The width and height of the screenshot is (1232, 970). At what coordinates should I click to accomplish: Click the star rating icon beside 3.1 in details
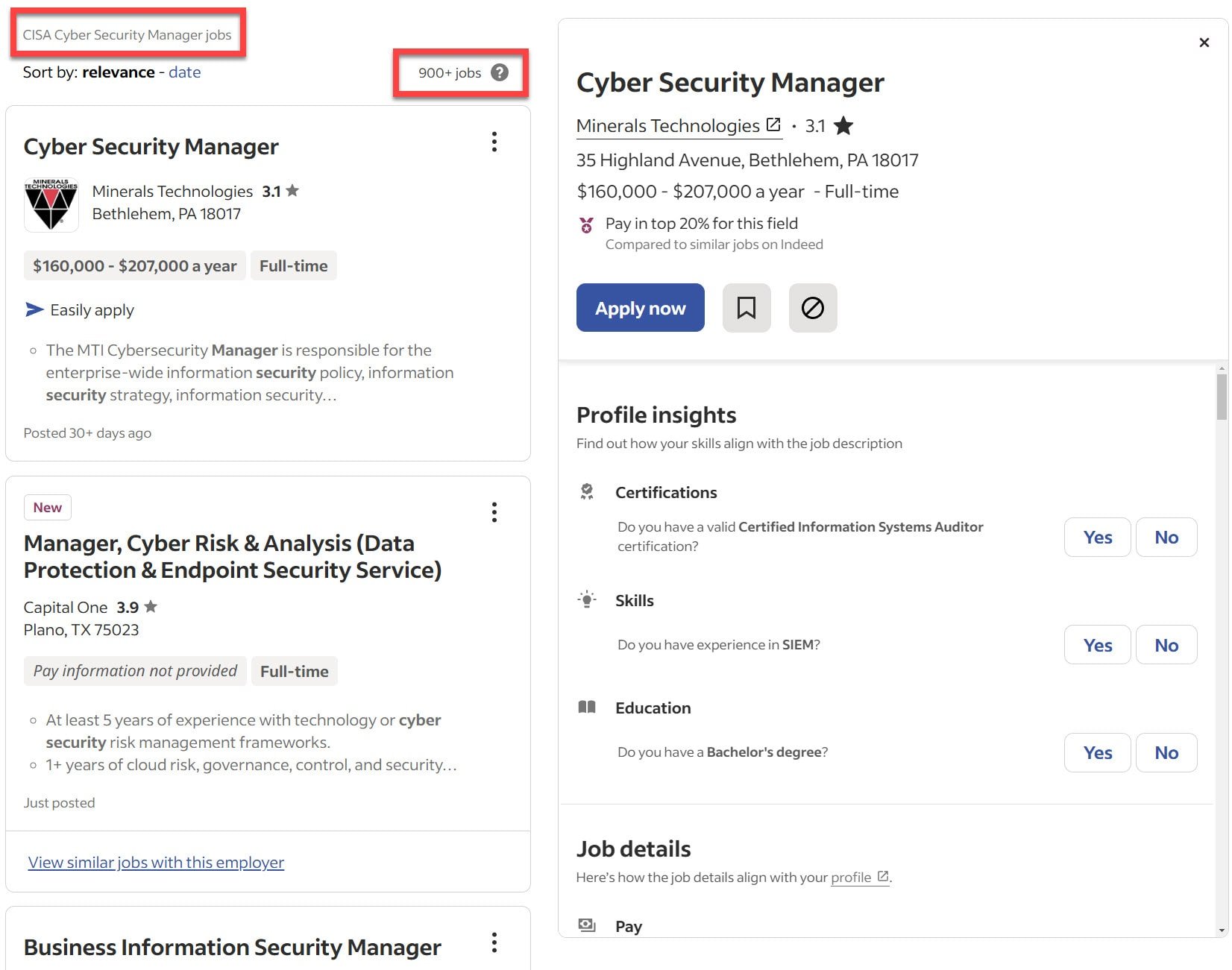point(843,125)
